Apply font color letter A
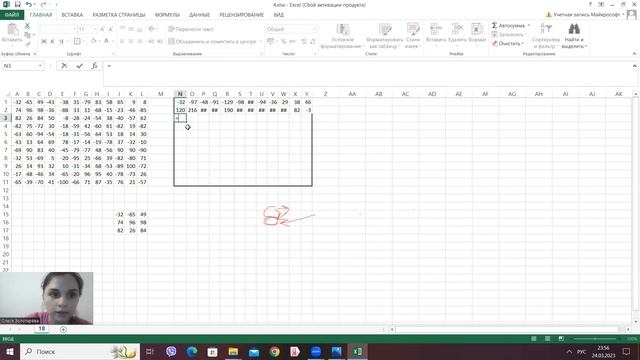640x360 pixels. [107, 41]
